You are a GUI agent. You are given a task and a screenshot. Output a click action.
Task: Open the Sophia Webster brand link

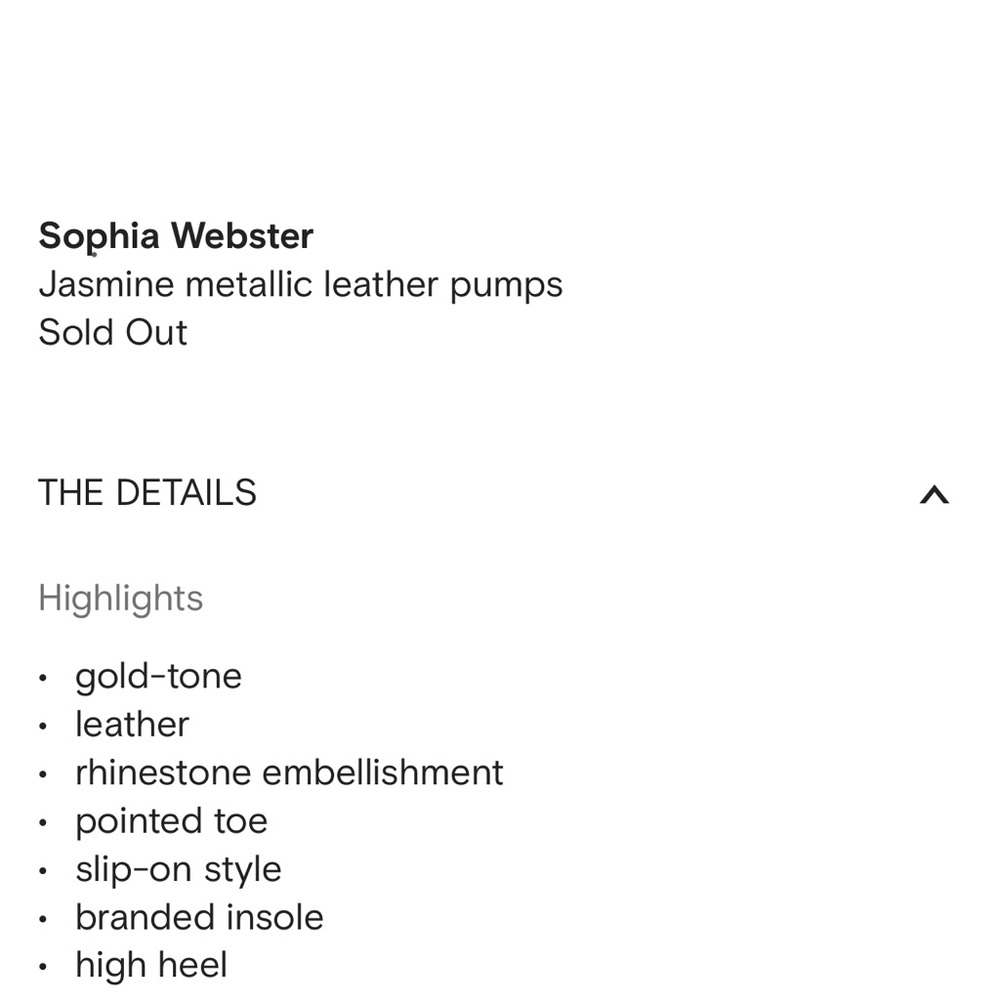176,237
